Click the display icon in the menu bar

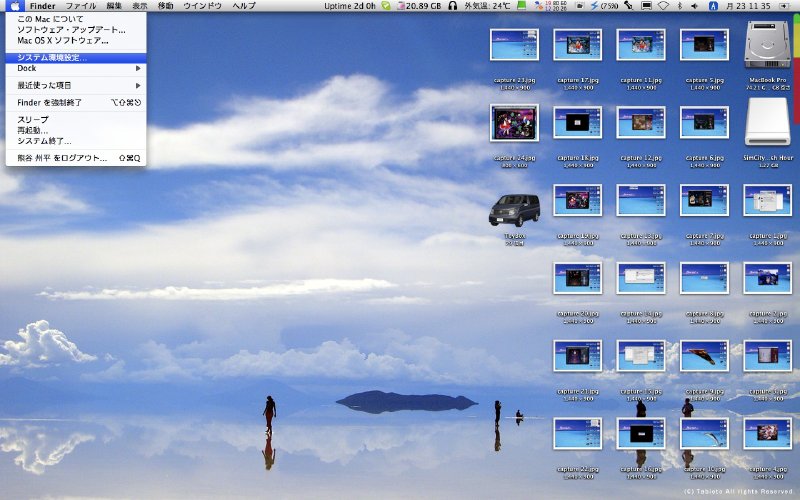(646, 6)
